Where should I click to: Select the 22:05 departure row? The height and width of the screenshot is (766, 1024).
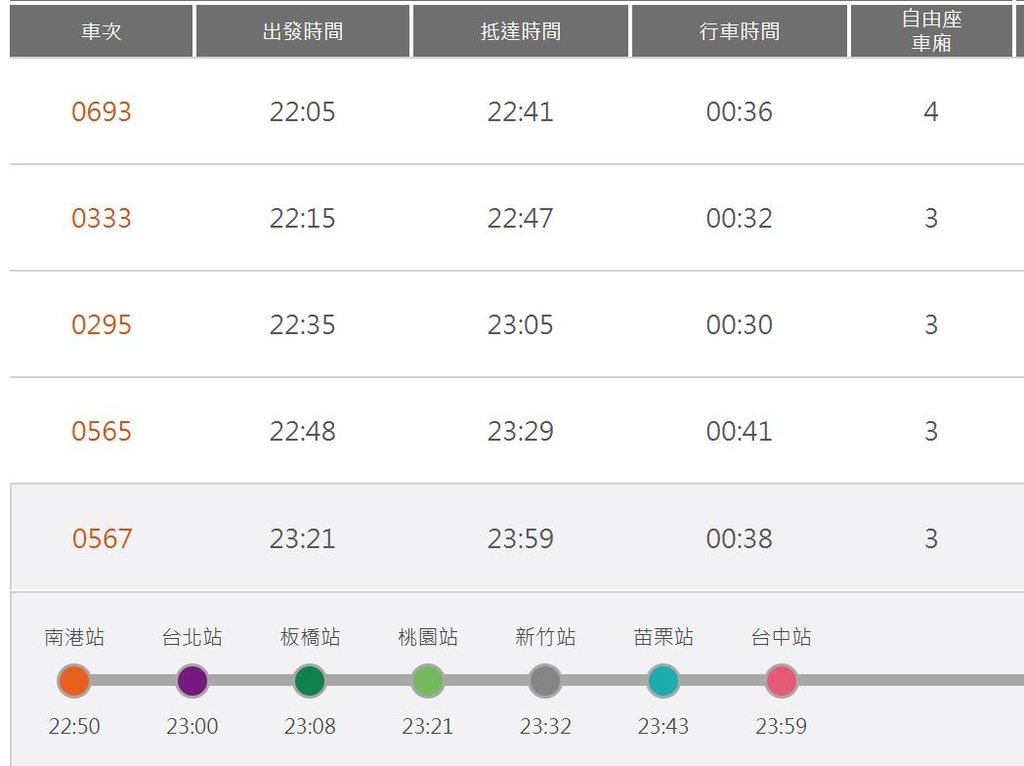click(517, 112)
